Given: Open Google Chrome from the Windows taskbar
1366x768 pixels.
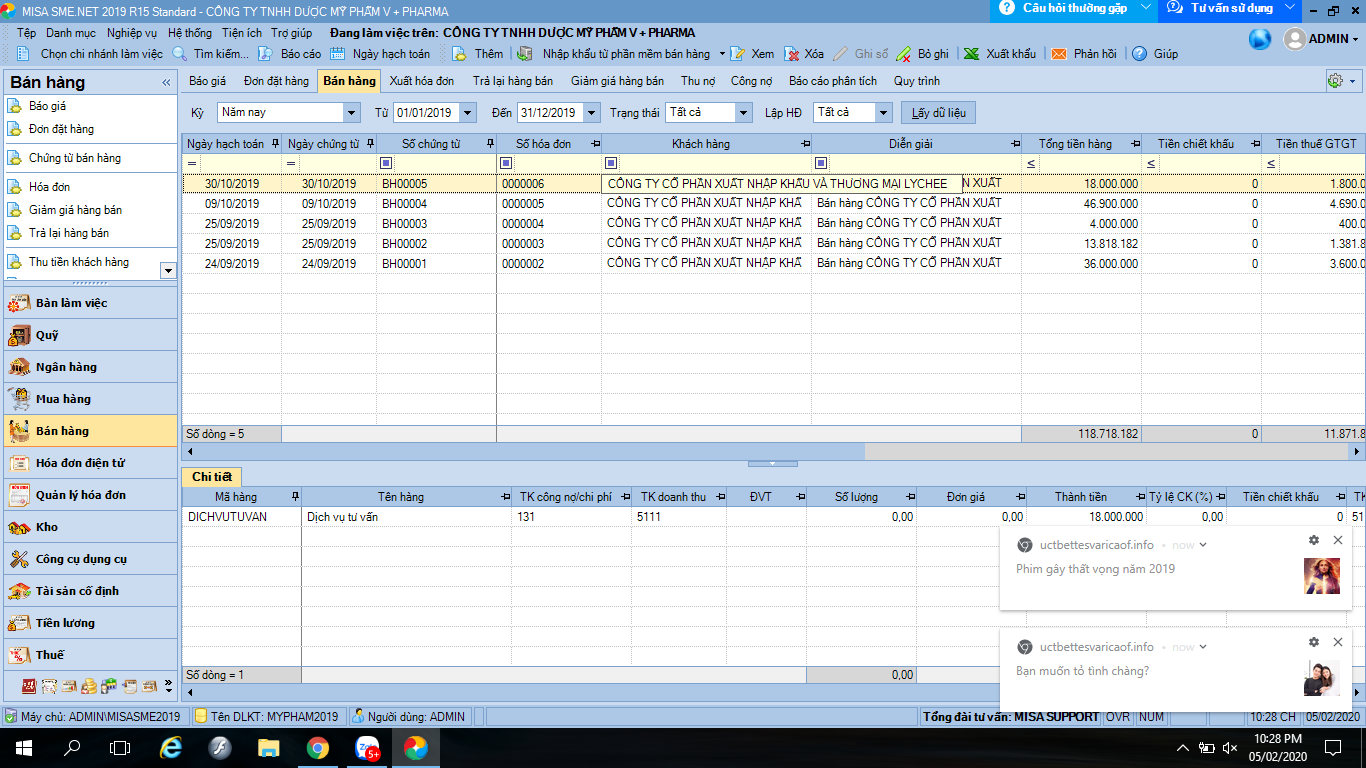Looking at the screenshot, I should 318,747.
